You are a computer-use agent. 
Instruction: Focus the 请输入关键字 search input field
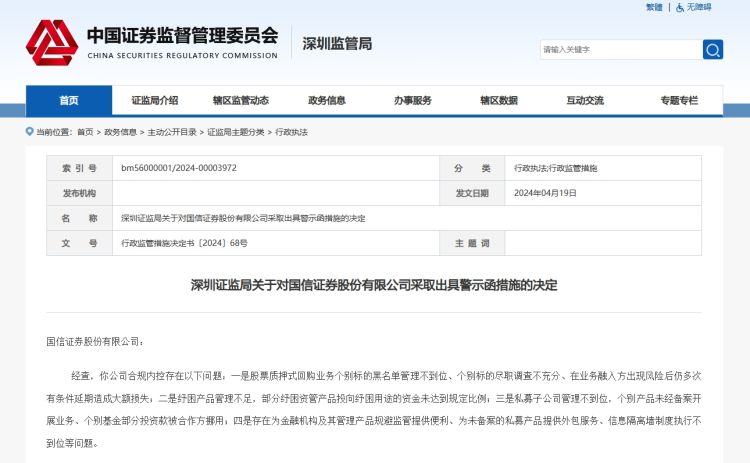[621, 50]
